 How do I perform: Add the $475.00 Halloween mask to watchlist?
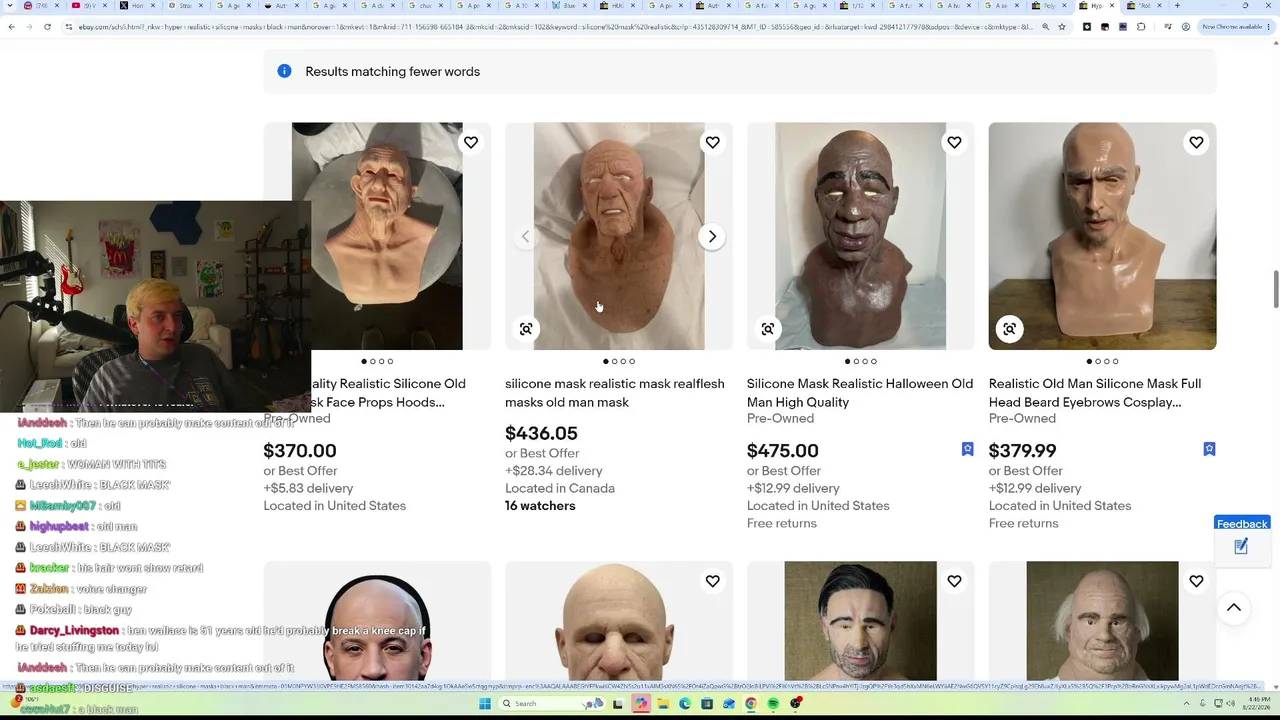955,143
